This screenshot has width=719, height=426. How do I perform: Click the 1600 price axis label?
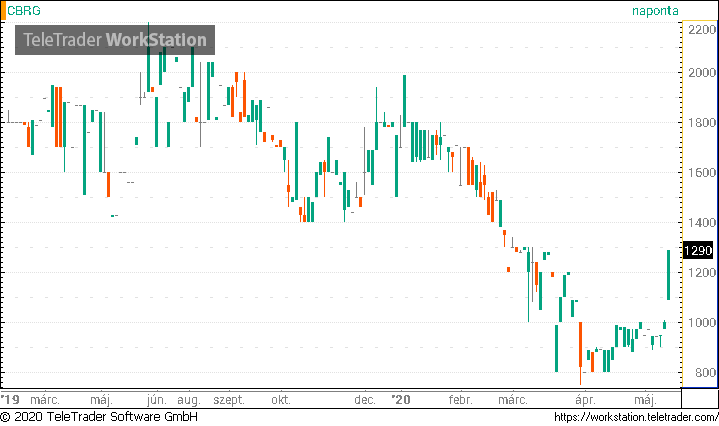pyautogui.click(x=702, y=172)
